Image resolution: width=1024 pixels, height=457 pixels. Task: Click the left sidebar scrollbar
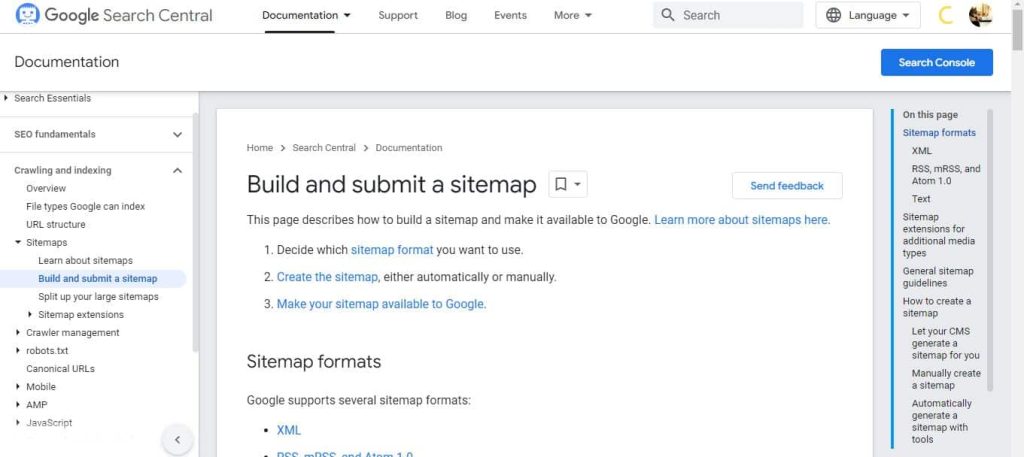[195, 232]
